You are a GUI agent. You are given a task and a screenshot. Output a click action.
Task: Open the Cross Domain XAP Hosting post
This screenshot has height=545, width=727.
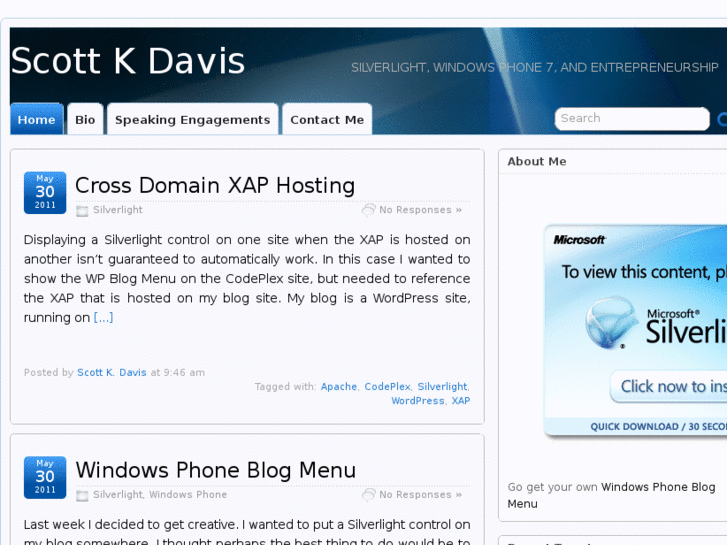point(215,185)
